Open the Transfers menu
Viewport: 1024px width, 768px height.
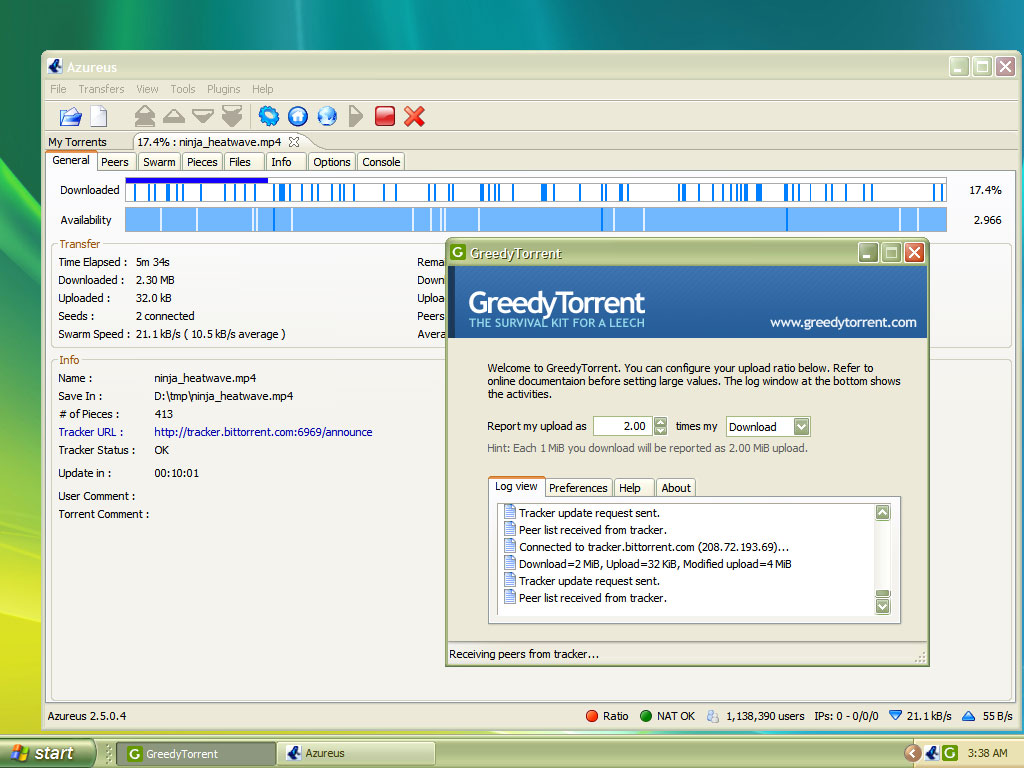101,89
